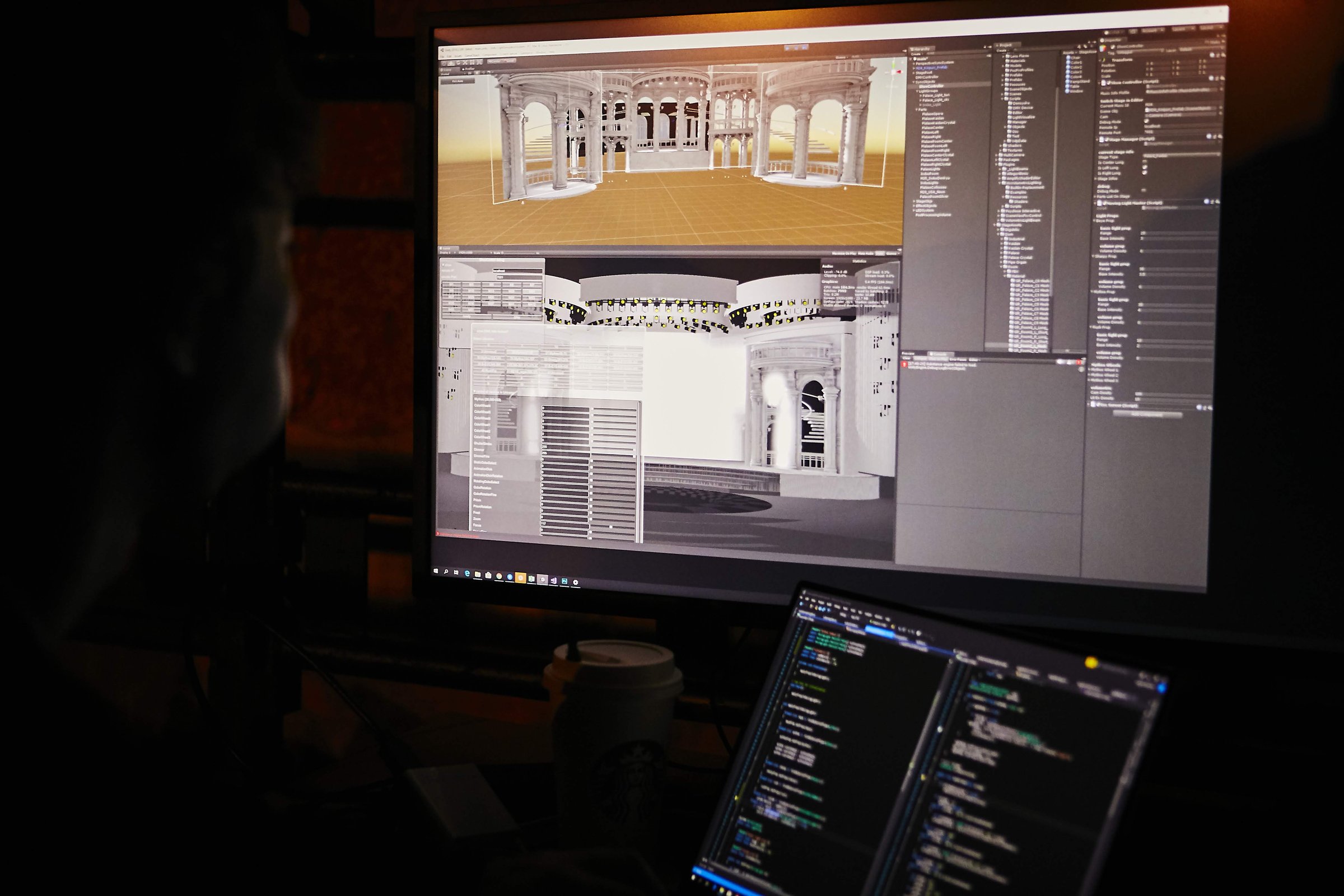1344x896 pixels.
Task: Open Task View from the taskbar
Action: [x=456, y=572]
